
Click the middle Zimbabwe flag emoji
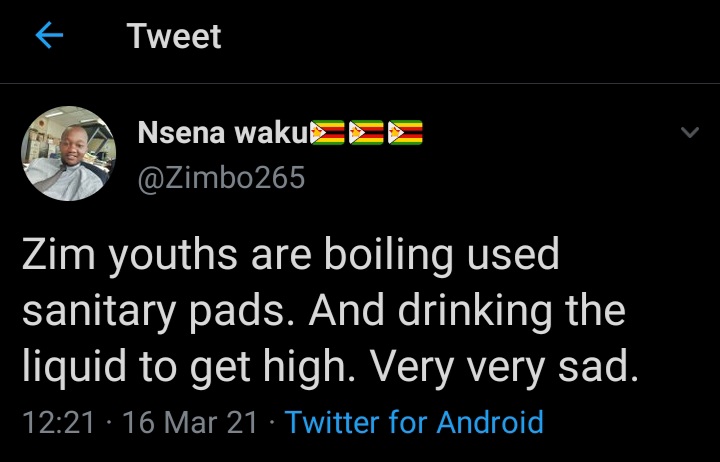click(366, 132)
